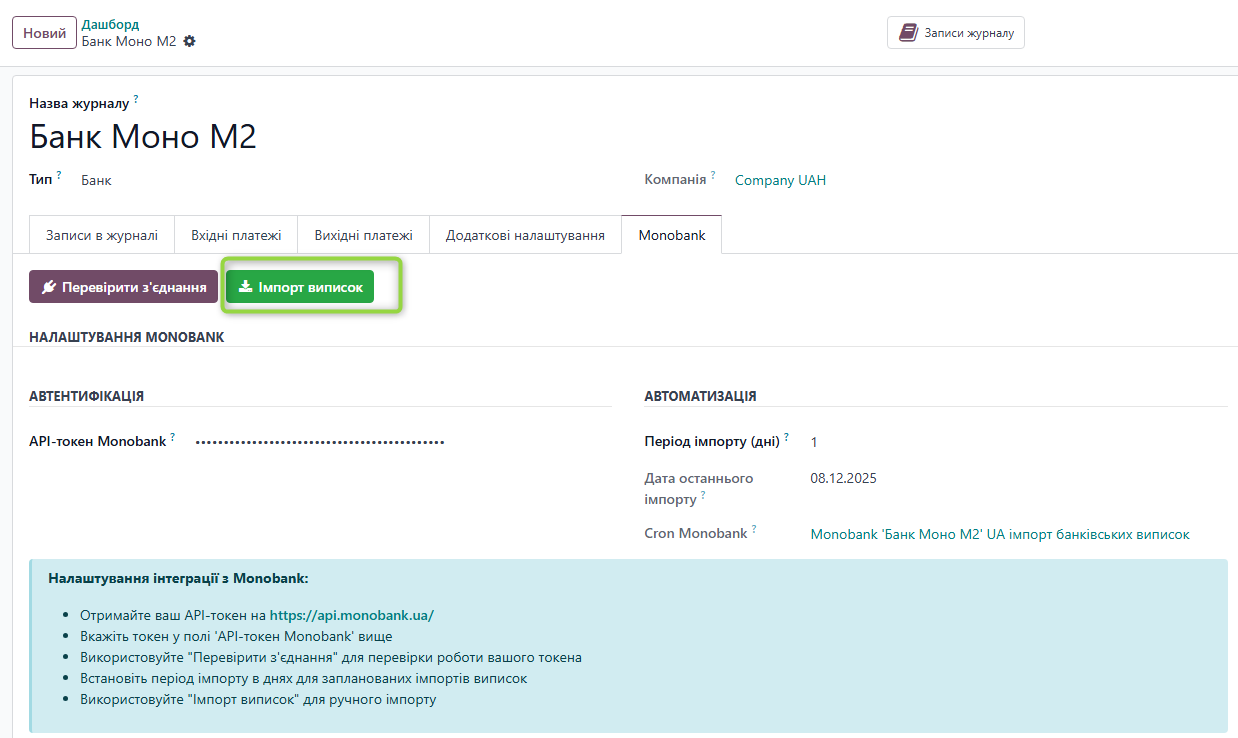Viewport: 1238px width, 738px height.
Task: Click help icon next to API-токен Monobank
Action: click(x=172, y=437)
